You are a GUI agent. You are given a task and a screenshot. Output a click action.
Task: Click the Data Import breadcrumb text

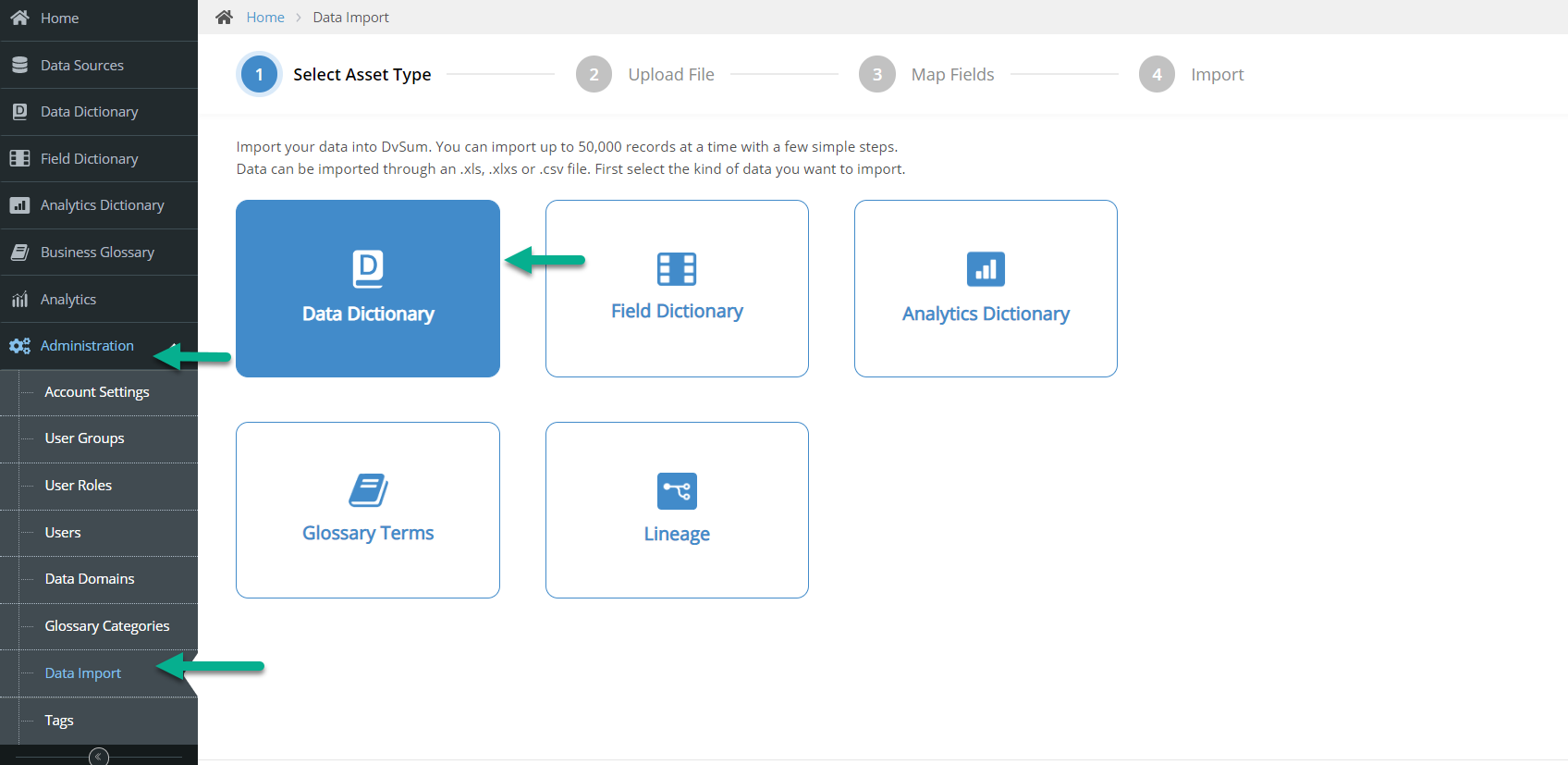(x=350, y=18)
